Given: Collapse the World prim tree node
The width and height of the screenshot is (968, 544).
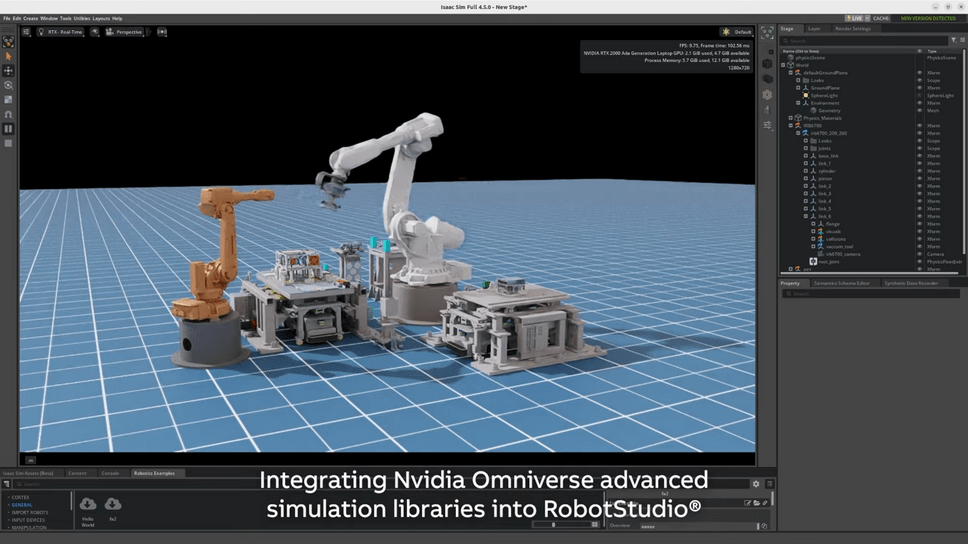Looking at the screenshot, I should pos(783,65).
